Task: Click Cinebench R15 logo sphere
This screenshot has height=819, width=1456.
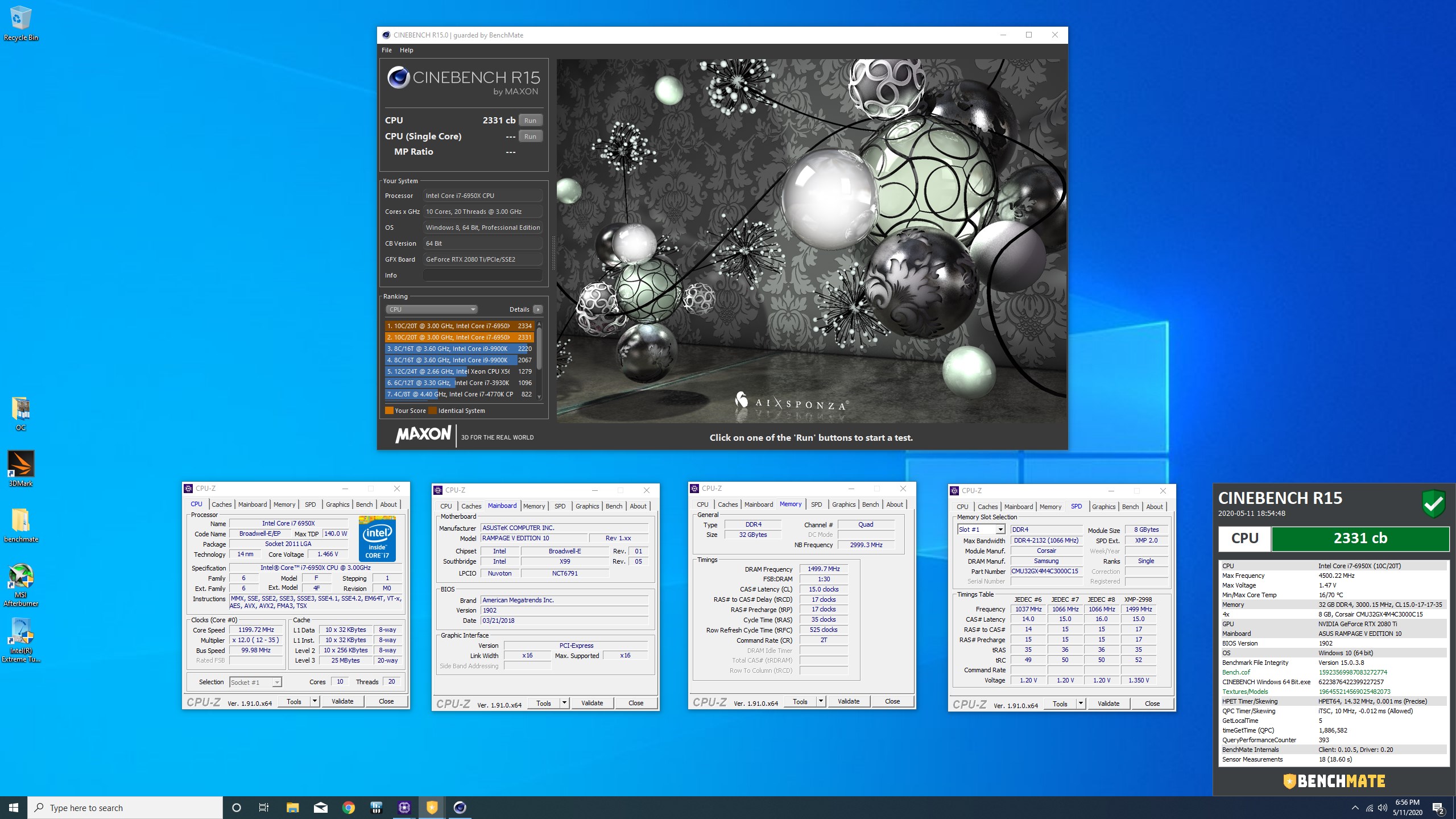Action: click(398, 77)
